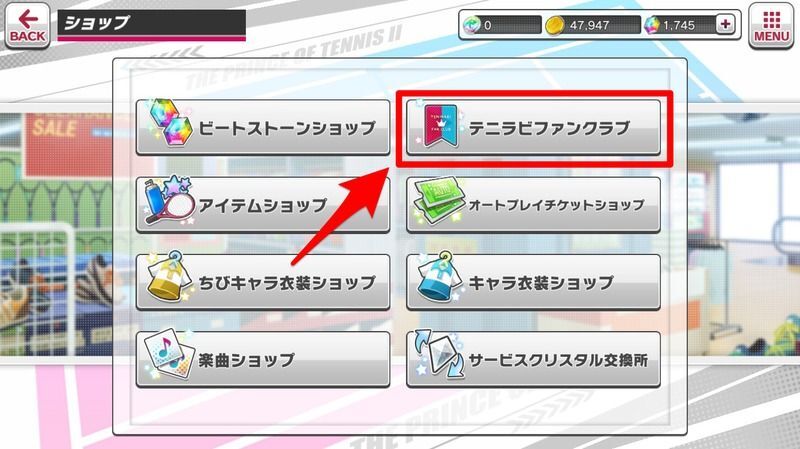800x449 pixels.
Task: Select the テニラビファンクラブ button
Action: coord(533,128)
